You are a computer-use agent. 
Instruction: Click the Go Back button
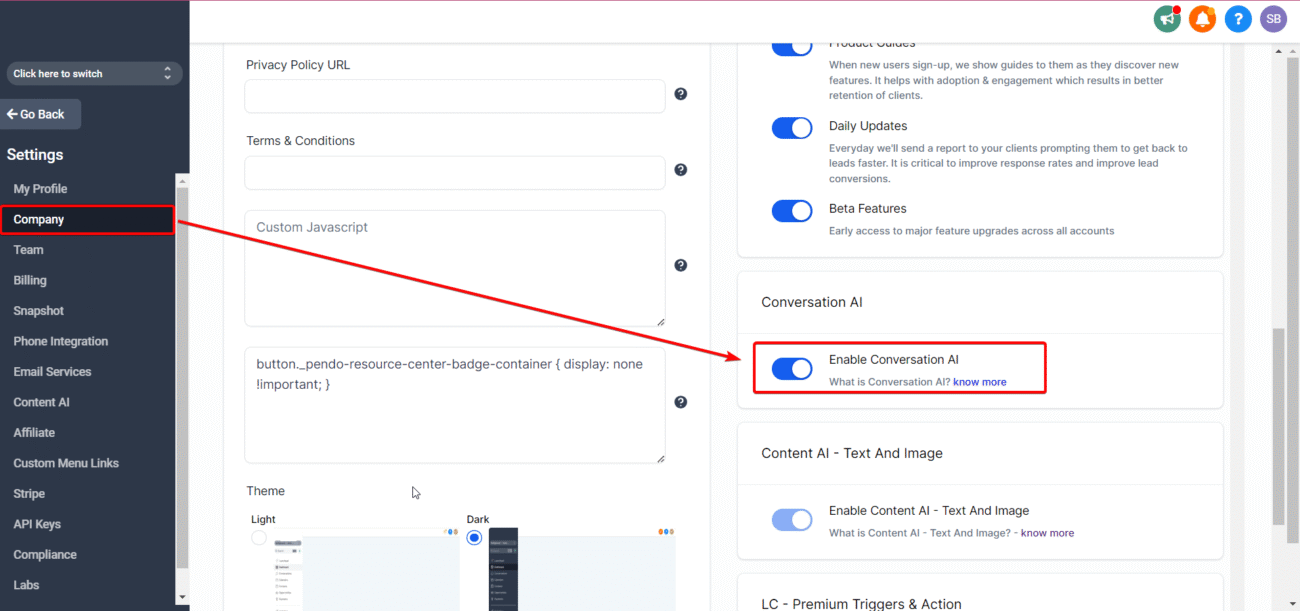click(38, 114)
